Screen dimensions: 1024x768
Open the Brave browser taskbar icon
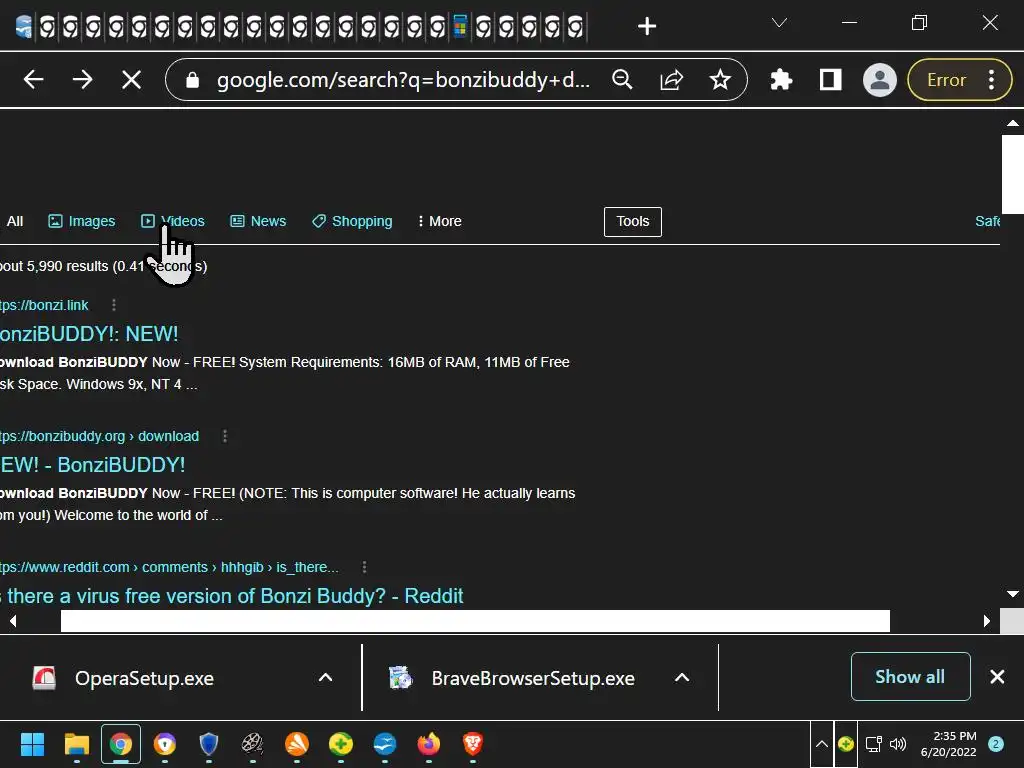point(473,744)
